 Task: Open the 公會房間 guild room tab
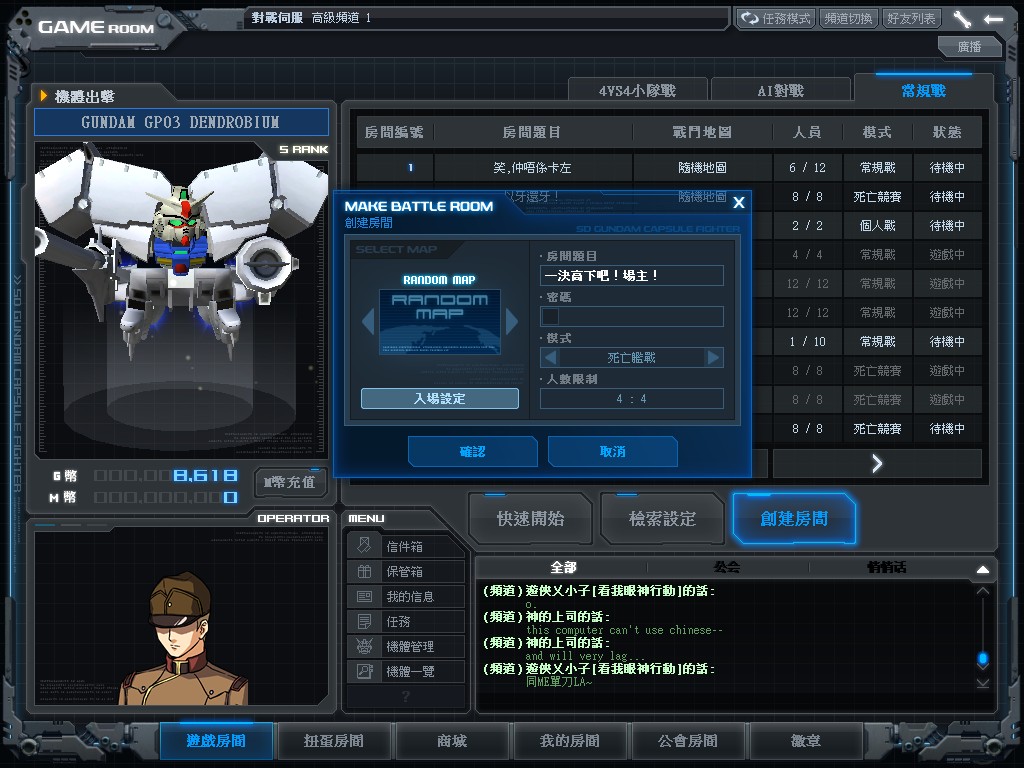(688, 741)
